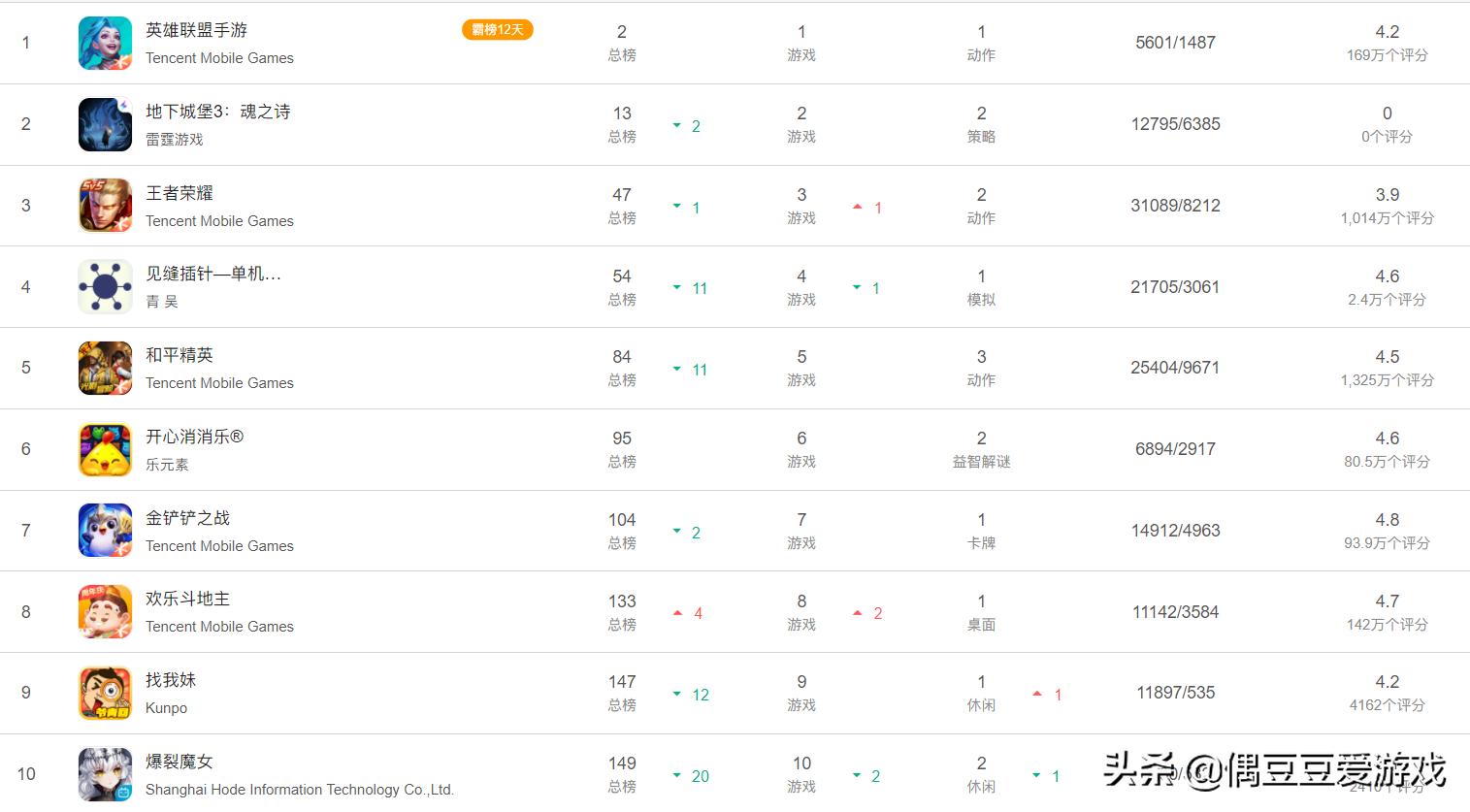Click the 开心消消乐 chicken icon

(105, 449)
